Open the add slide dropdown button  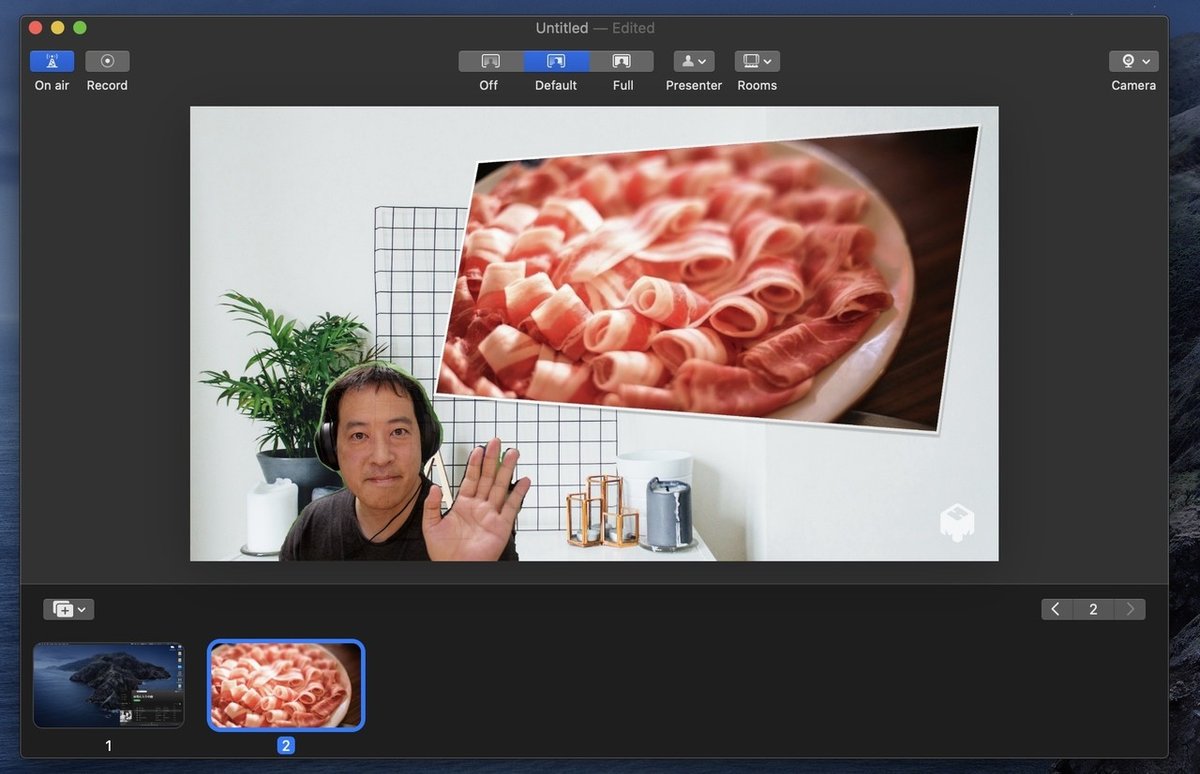tap(69, 609)
